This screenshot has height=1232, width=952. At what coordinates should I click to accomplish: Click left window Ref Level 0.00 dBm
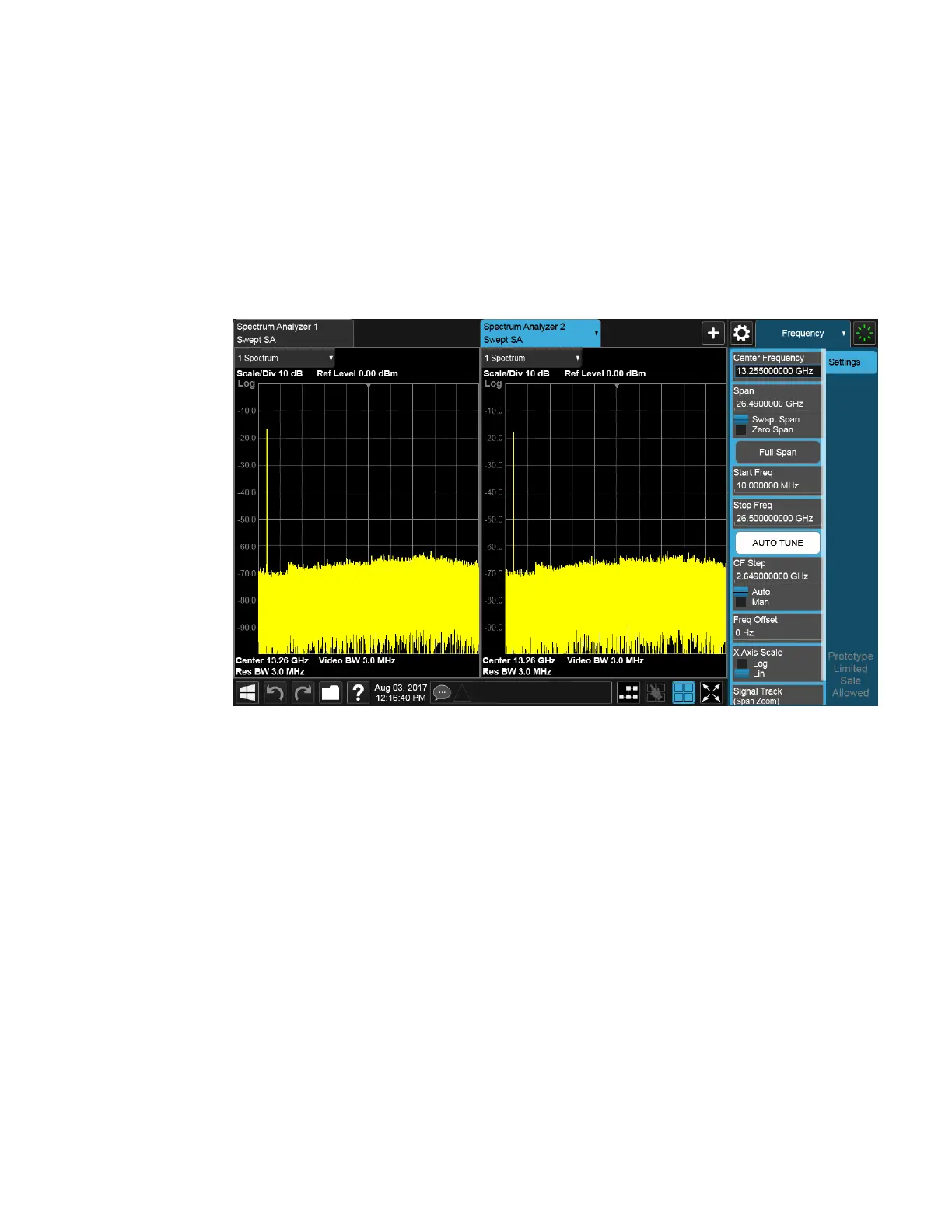[357, 373]
